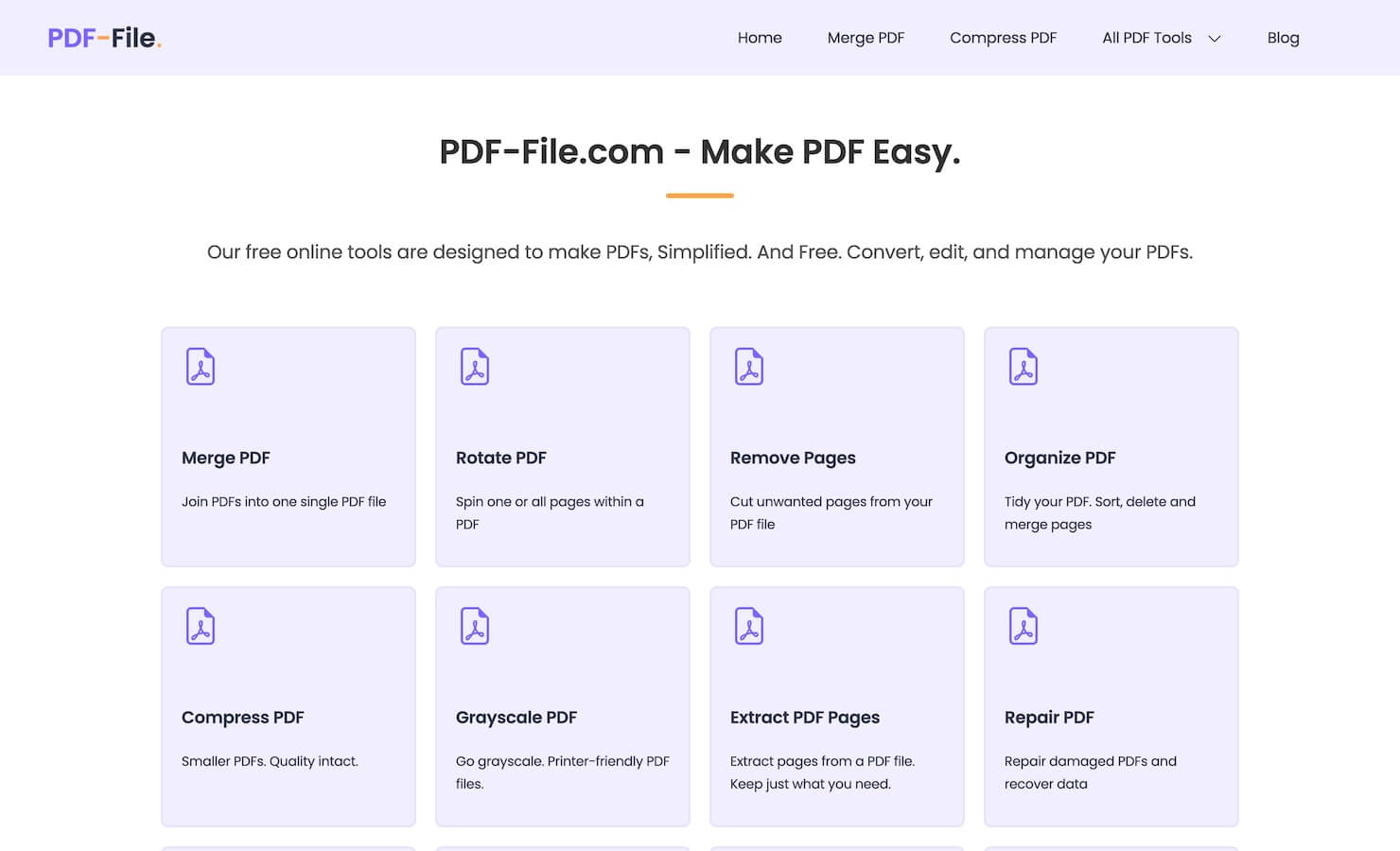Screen dimensions: 1400x851
Task: Click 'Join PDFs into one single PDF file' text
Action: (x=284, y=502)
